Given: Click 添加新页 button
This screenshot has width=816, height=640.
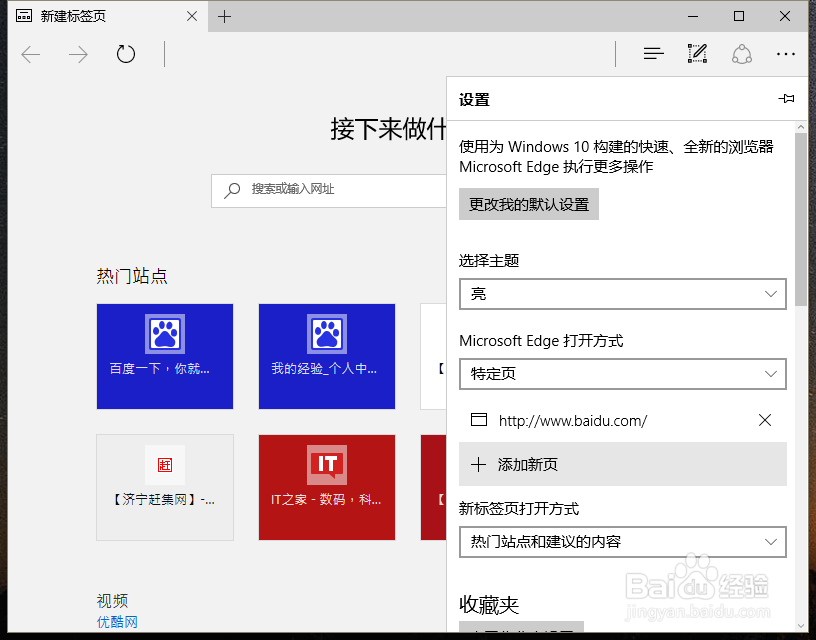Looking at the screenshot, I should (x=622, y=464).
